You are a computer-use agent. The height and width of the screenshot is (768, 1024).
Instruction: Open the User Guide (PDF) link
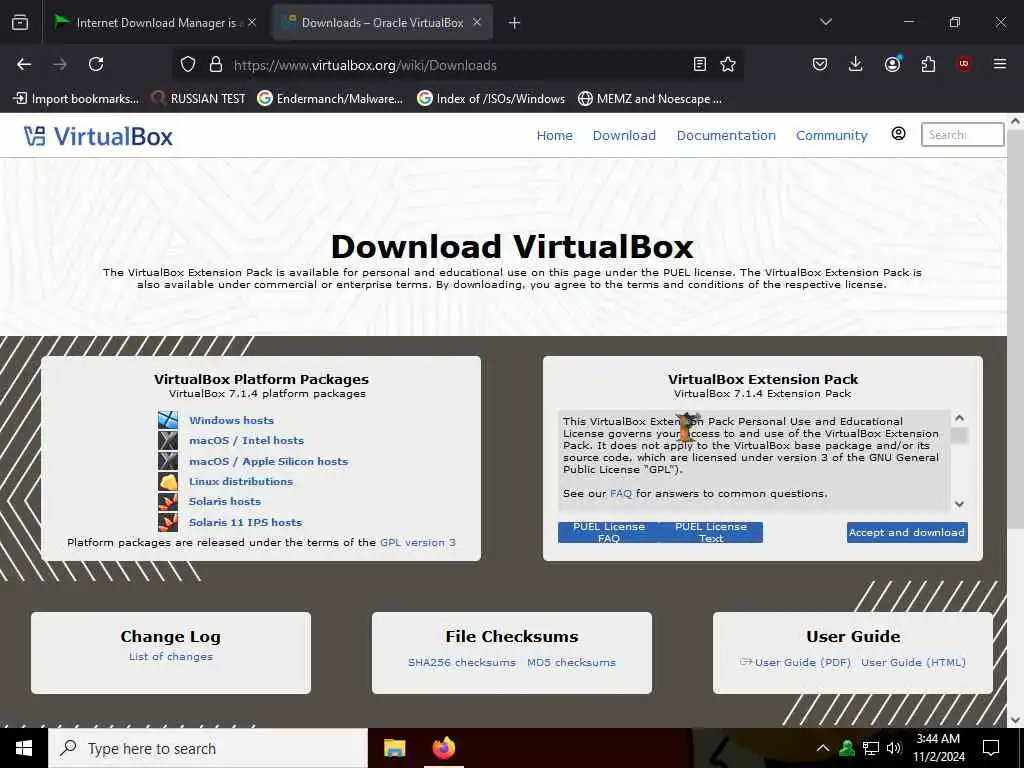click(803, 662)
